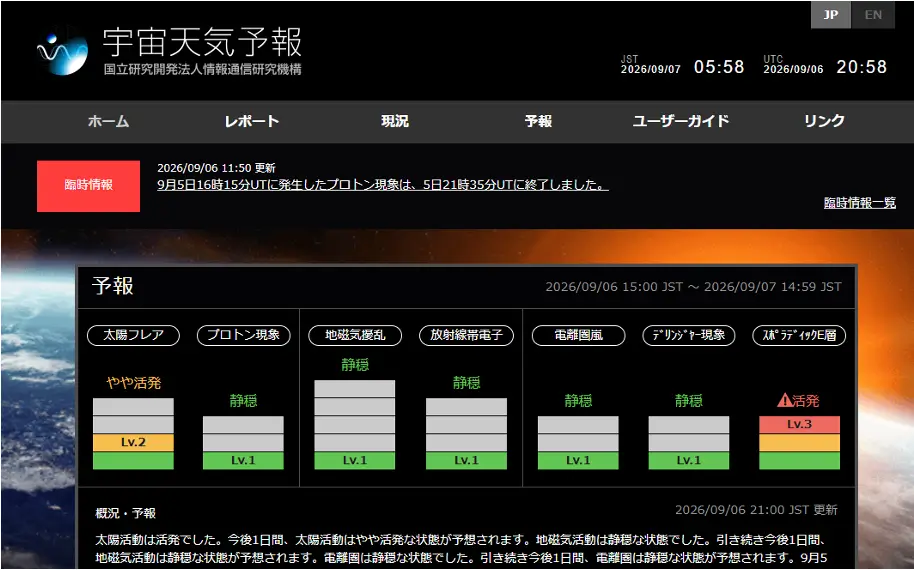Select the 電離圏嵐 label button
Viewport: 914px width, 570px height.
tap(578, 335)
